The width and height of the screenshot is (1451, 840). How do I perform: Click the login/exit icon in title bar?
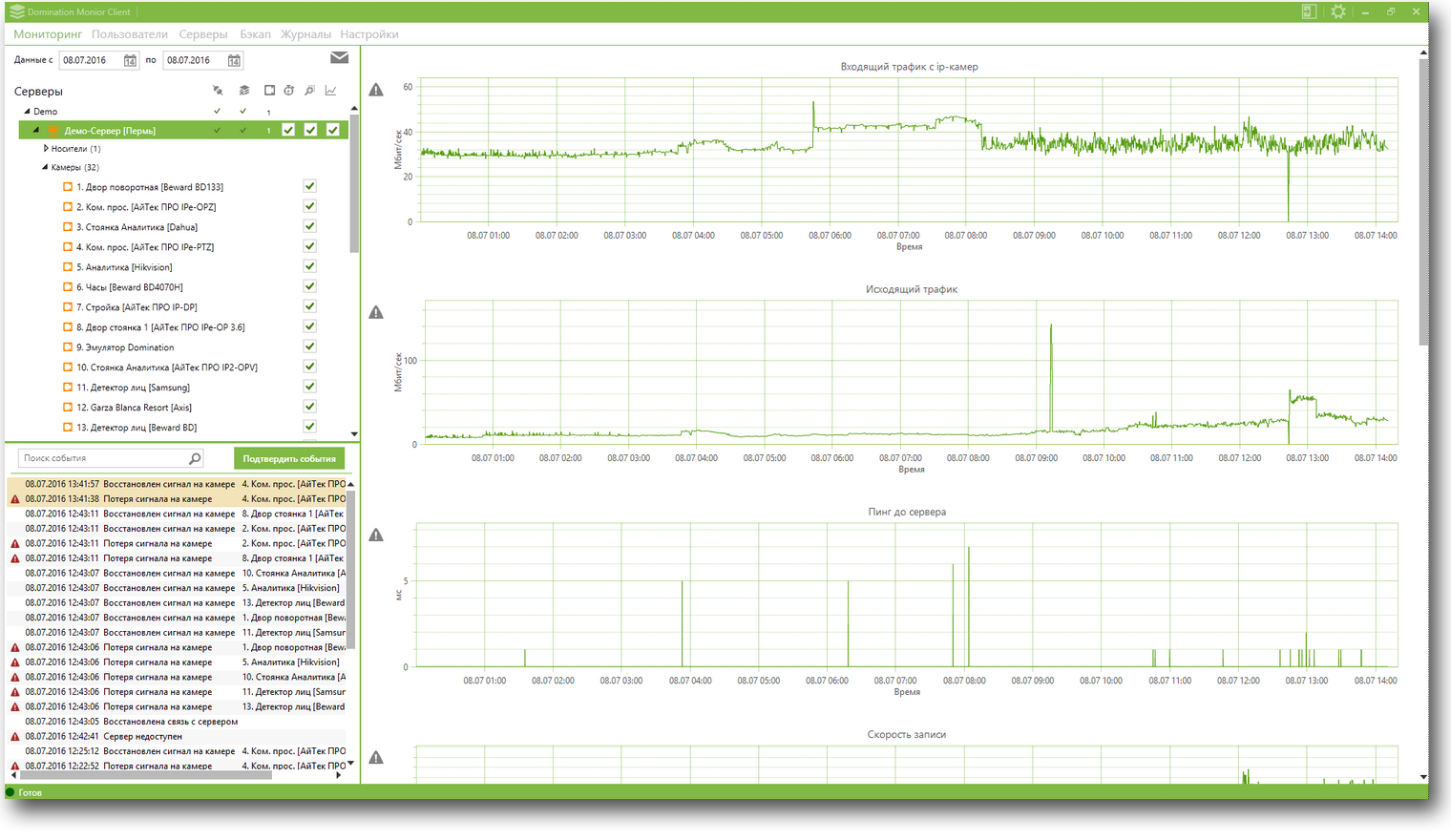pyautogui.click(x=1309, y=11)
